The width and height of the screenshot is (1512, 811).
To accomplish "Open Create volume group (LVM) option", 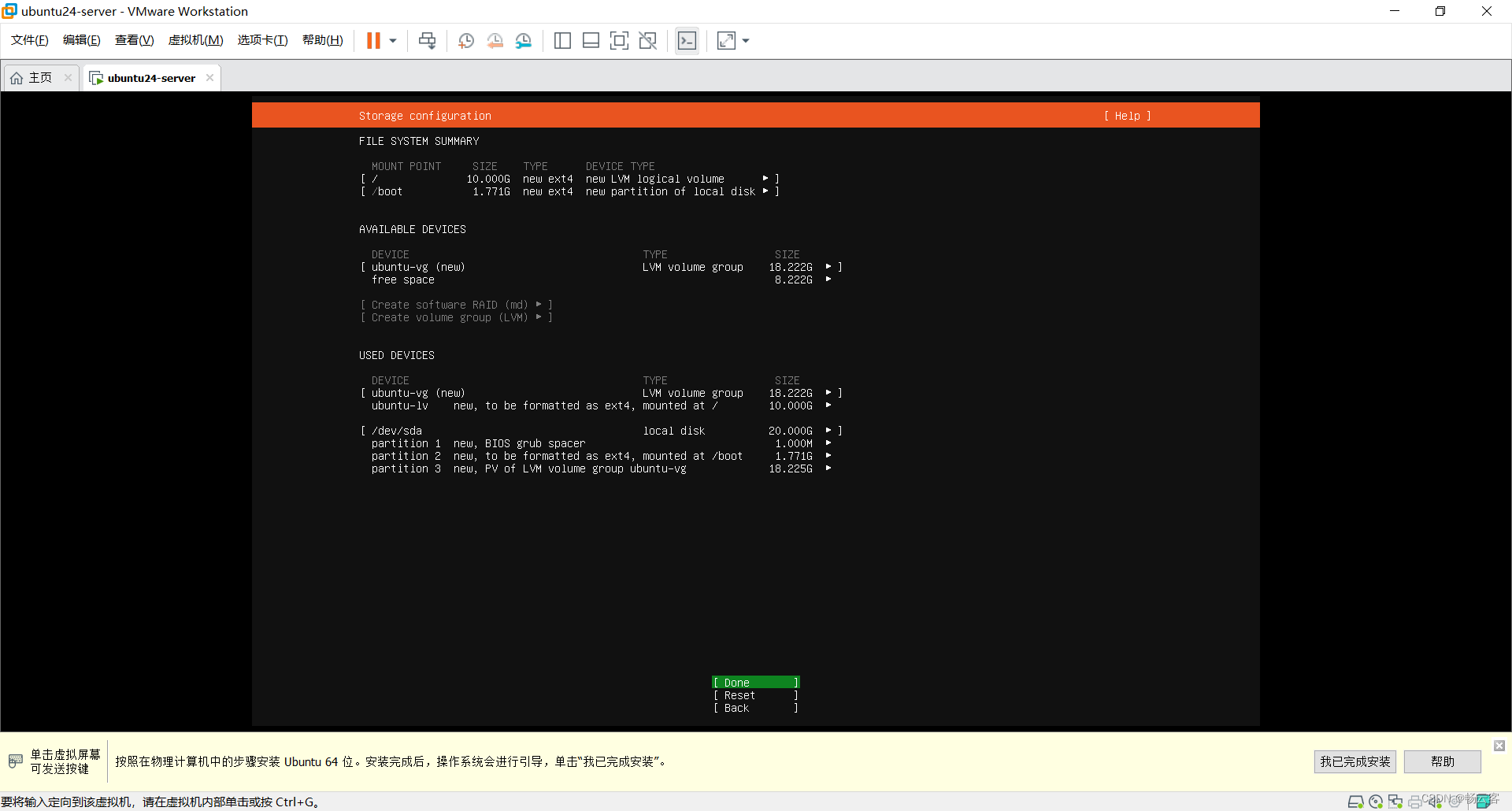I will (x=457, y=317).
